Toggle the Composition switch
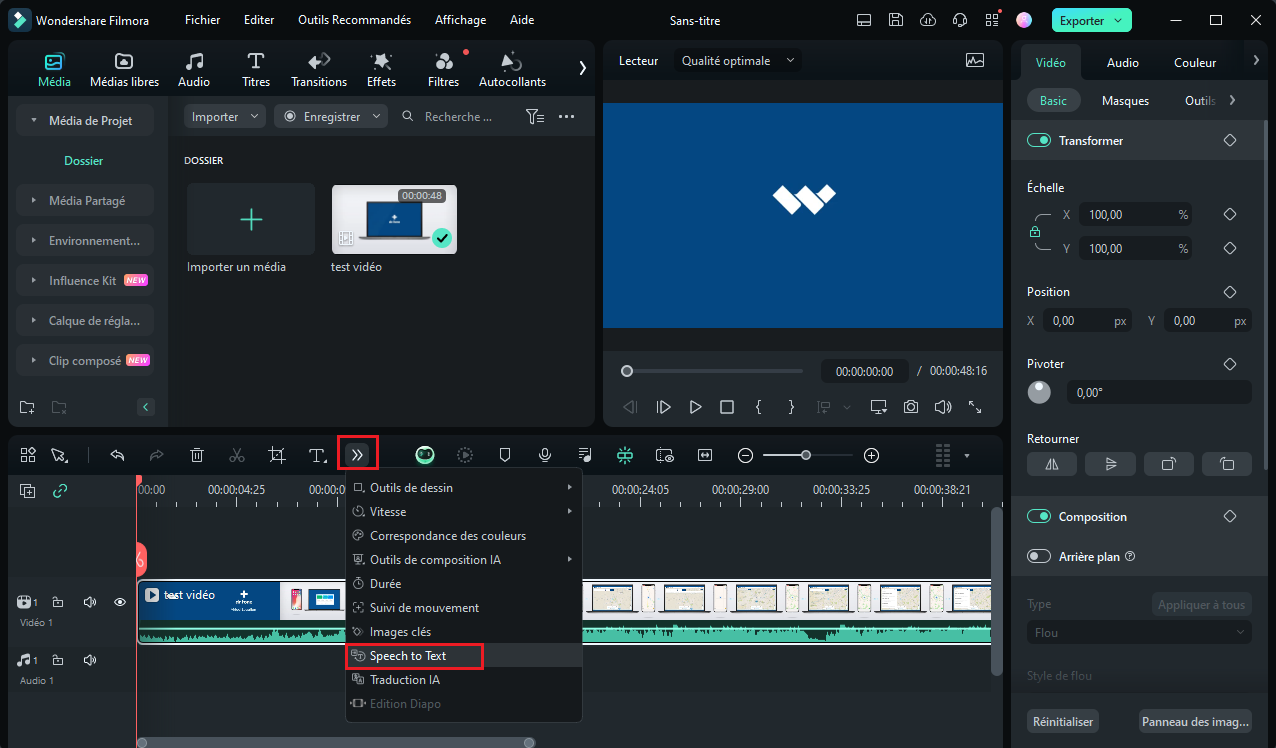The width and height of the screenshot is (1276, 748). [x=1039, y=517]
